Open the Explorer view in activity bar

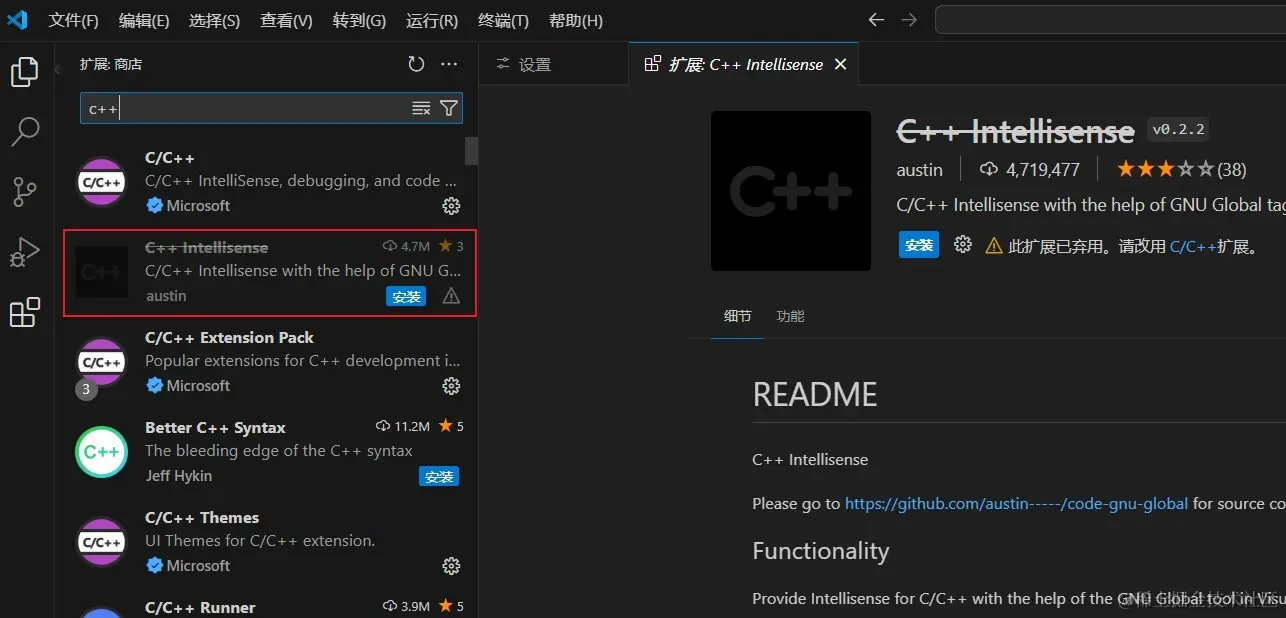click(24, 72)
